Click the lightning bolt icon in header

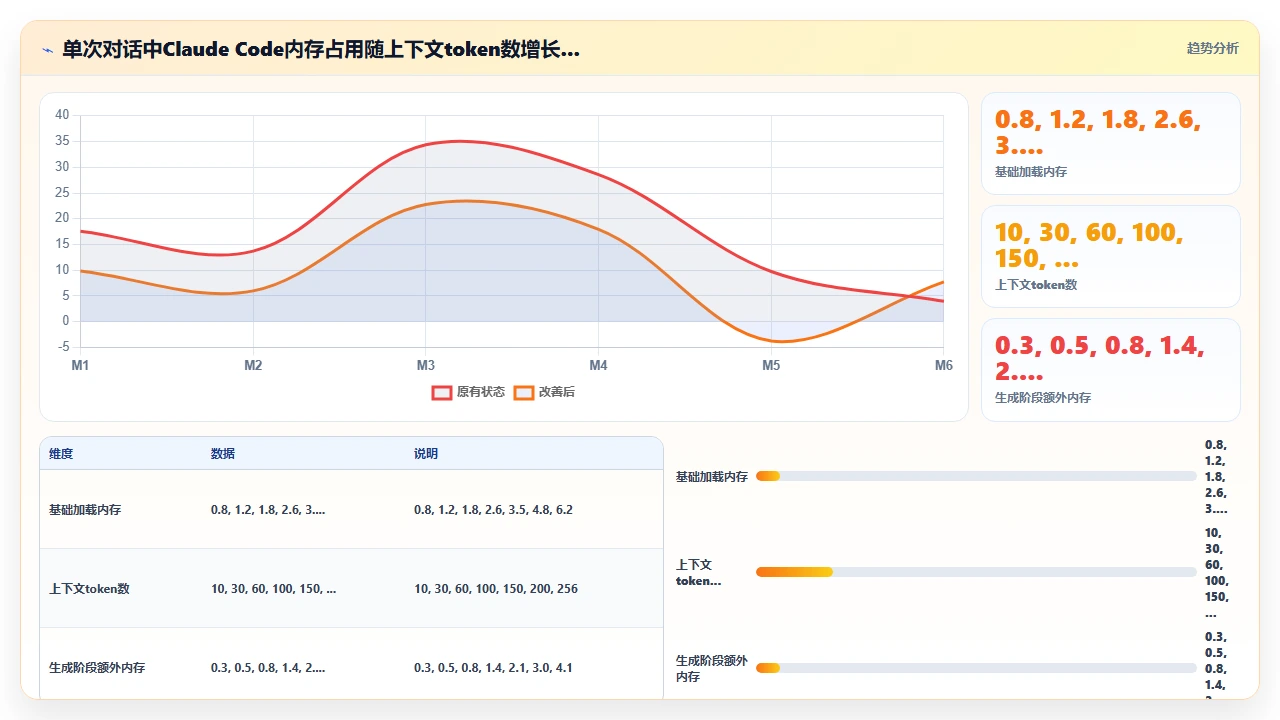(x=48, y=50)
